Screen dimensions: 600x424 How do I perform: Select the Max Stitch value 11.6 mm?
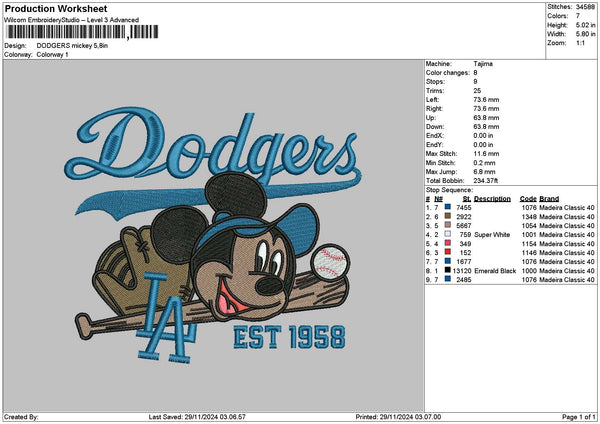486,154
